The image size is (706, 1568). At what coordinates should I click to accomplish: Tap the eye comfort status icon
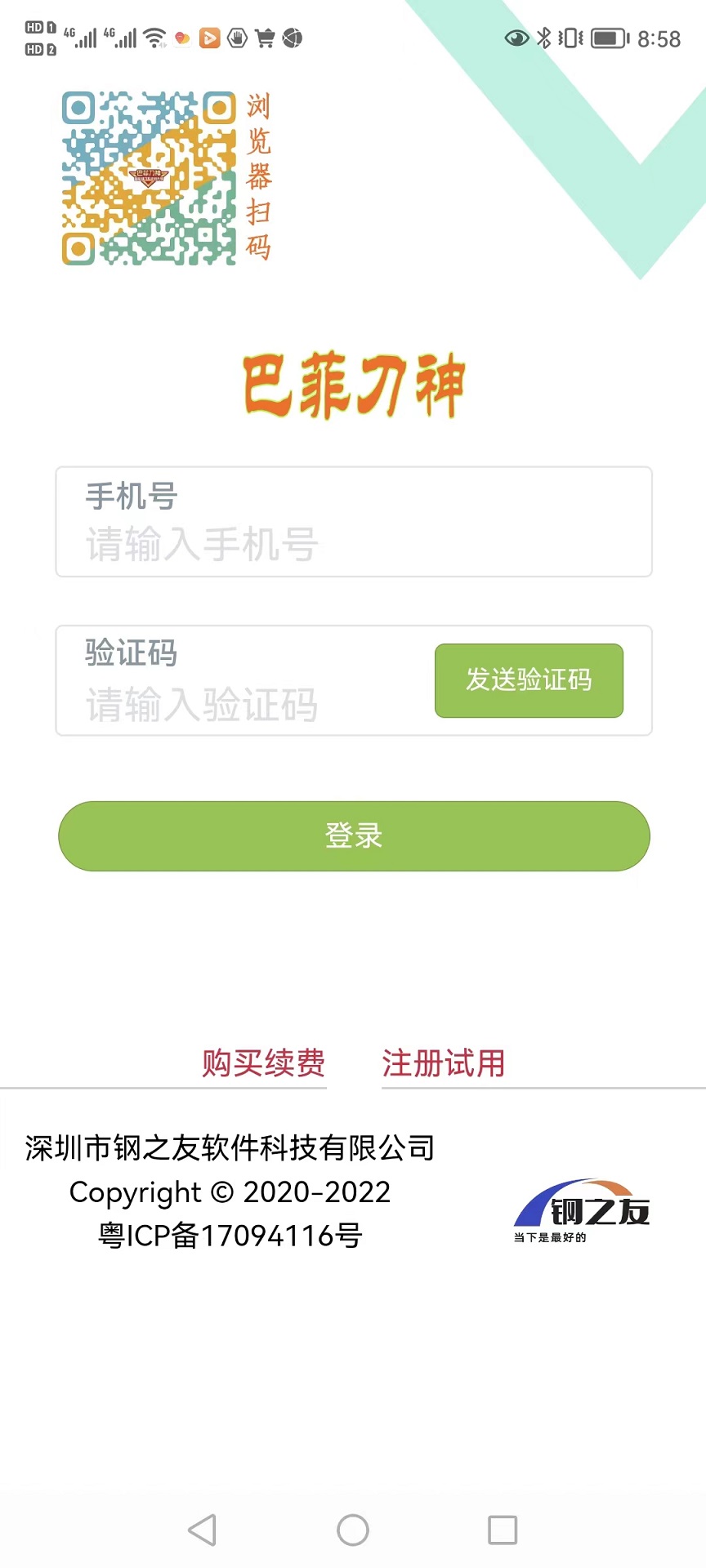(x=516, y=38)
